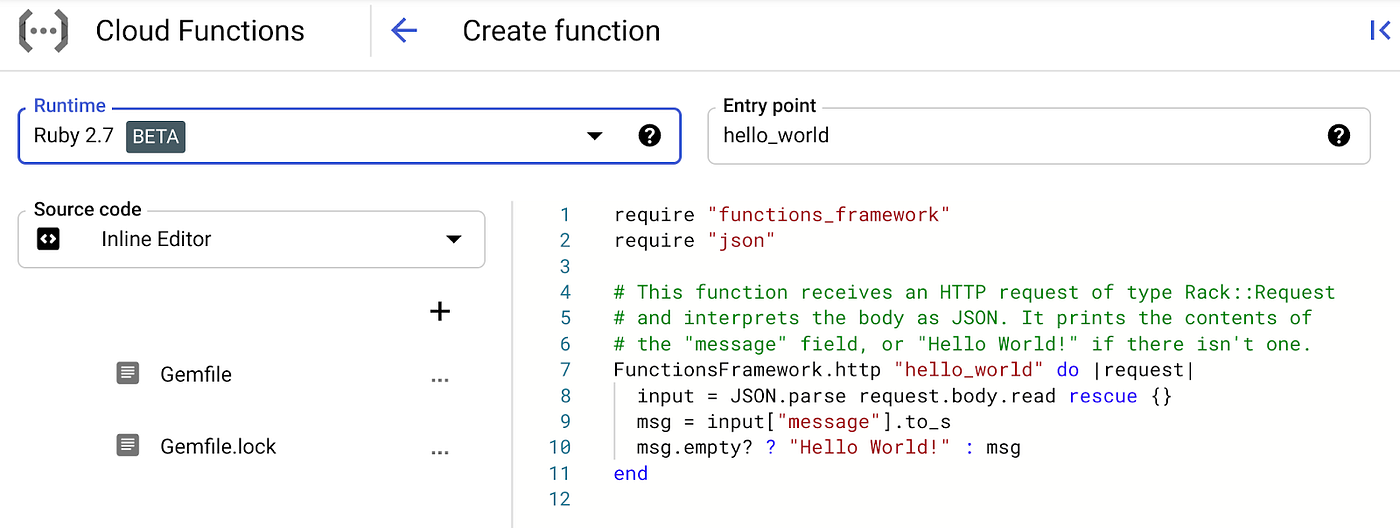Screen dimensions: 1400x528
Task: Open the Runtime help question mark
Action: 650,135
